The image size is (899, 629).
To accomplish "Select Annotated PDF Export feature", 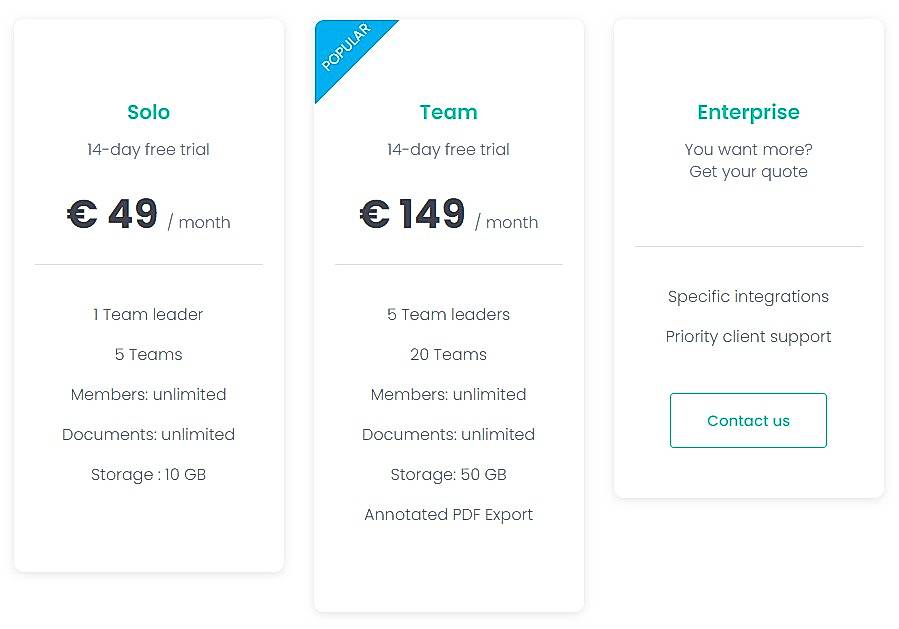I will point(448,514).
